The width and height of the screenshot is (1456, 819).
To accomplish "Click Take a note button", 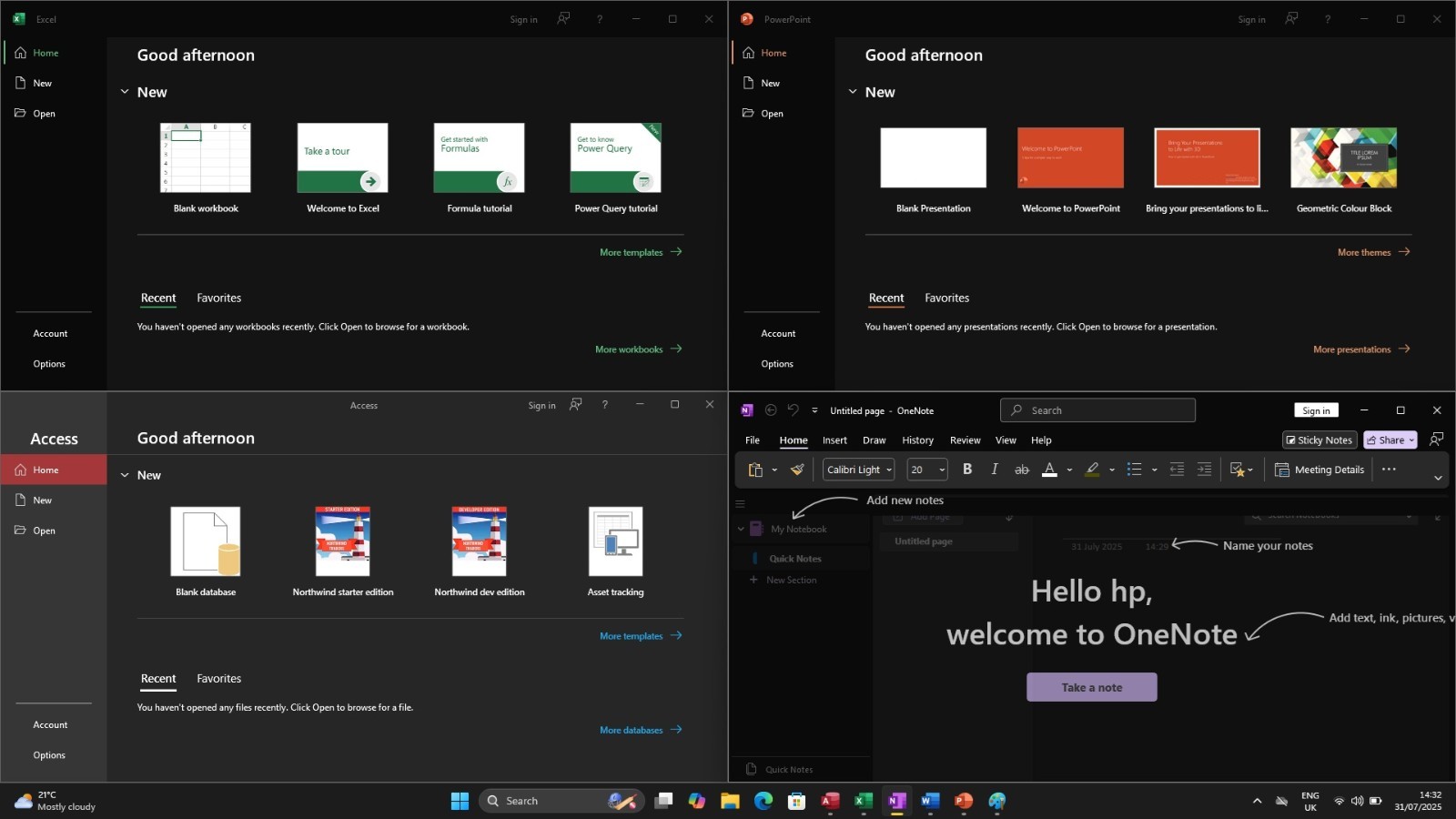I will 1092,687.
